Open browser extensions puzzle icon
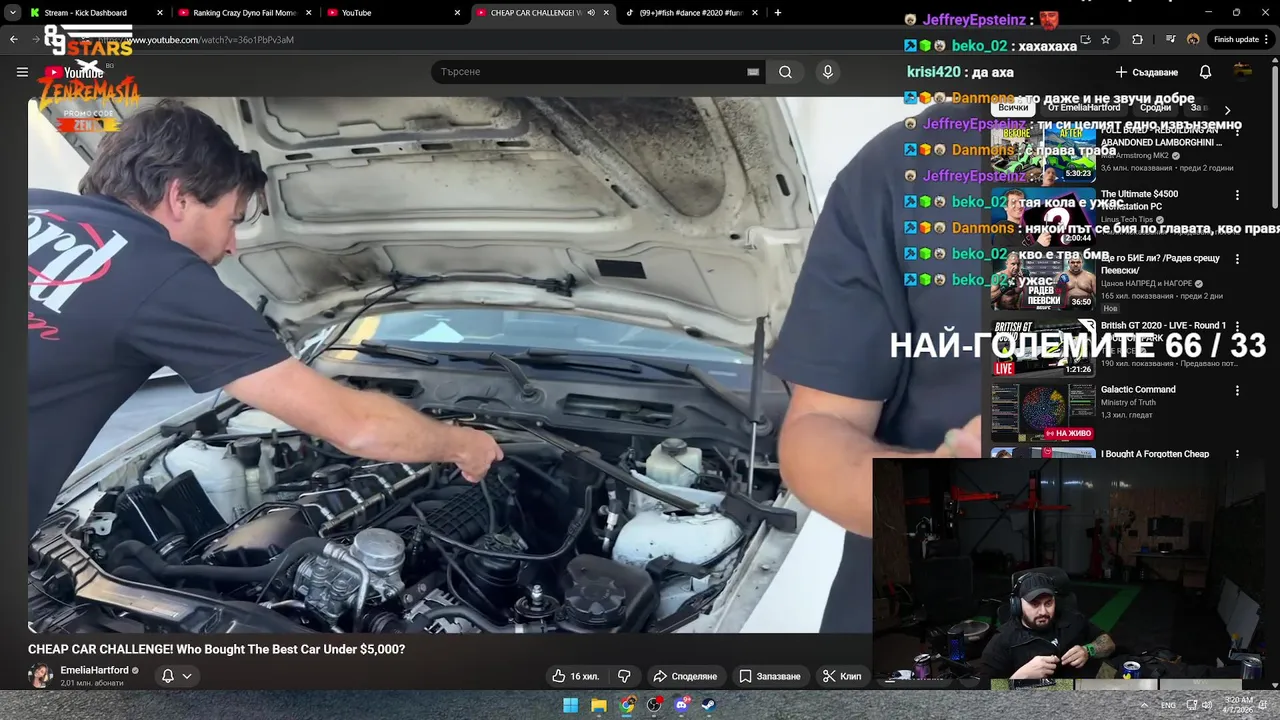This screenshot has height=720, width=1280. point(1137,40)
